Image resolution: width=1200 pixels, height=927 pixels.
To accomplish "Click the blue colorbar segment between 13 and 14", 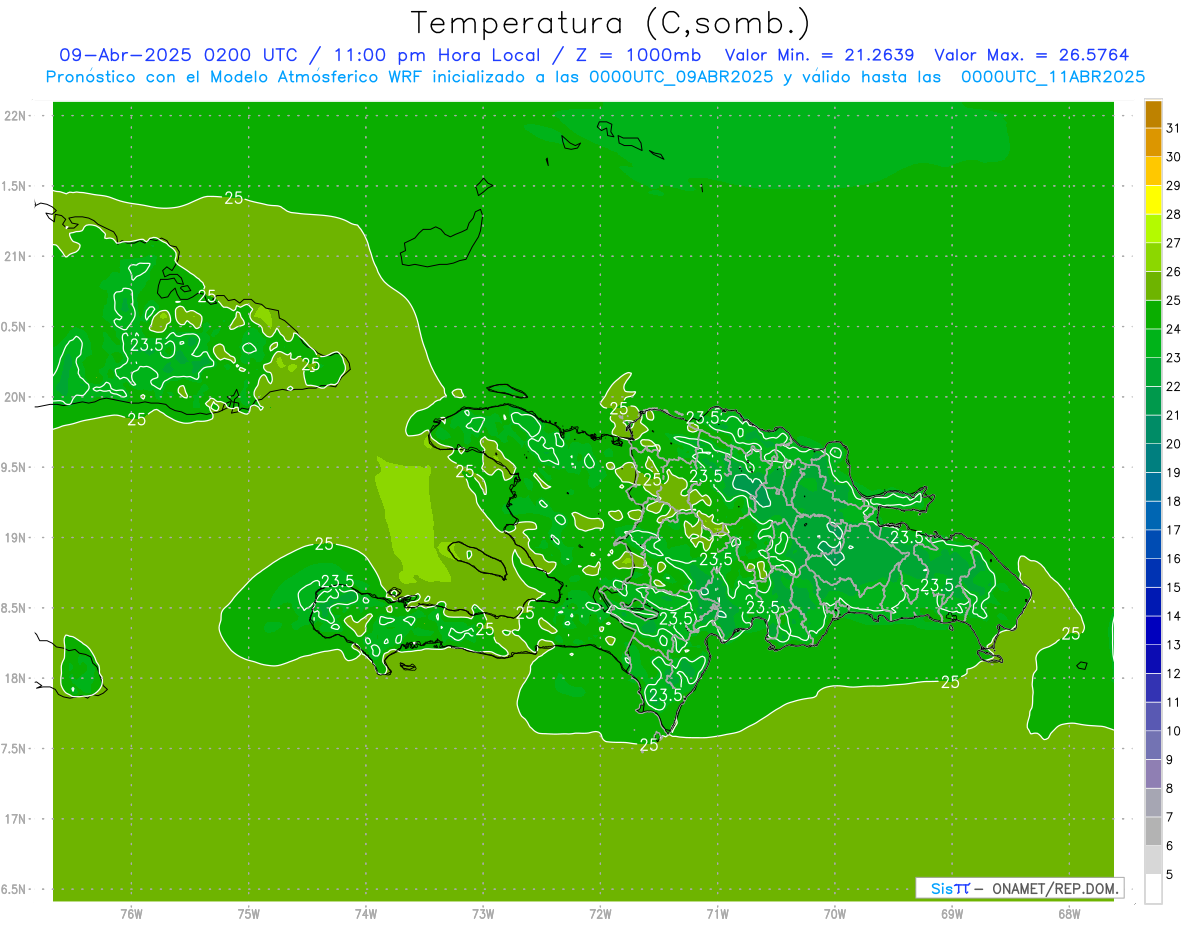I will 1153,630.
